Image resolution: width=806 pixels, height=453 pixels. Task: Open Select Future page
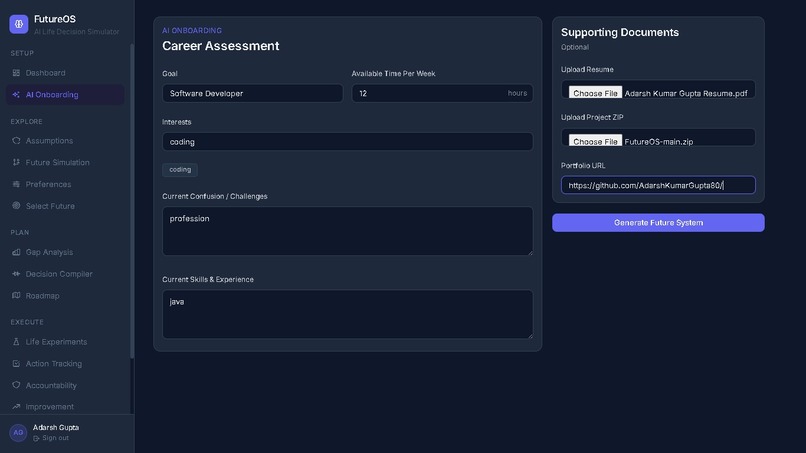pyautogui.click(x=65, y=206)
